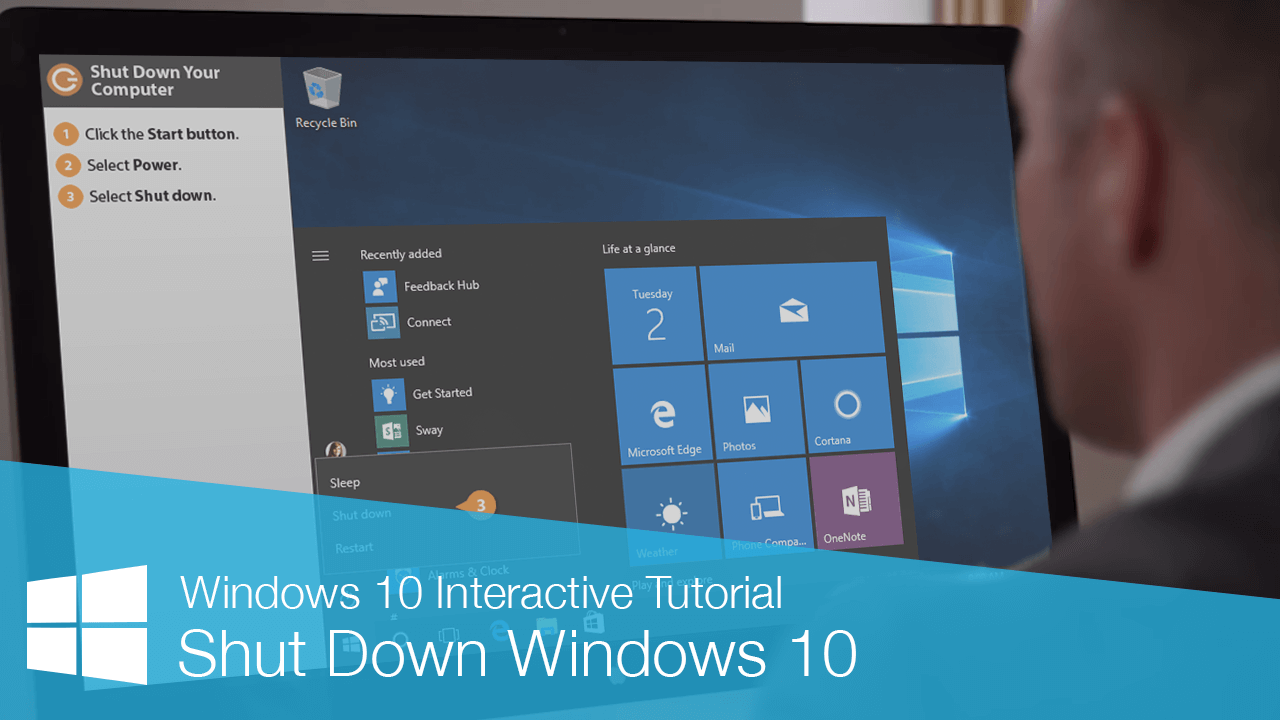1280x720 pixels.
Task: Select the 'Click the Start button' step
Action: (x=147, y=134)
